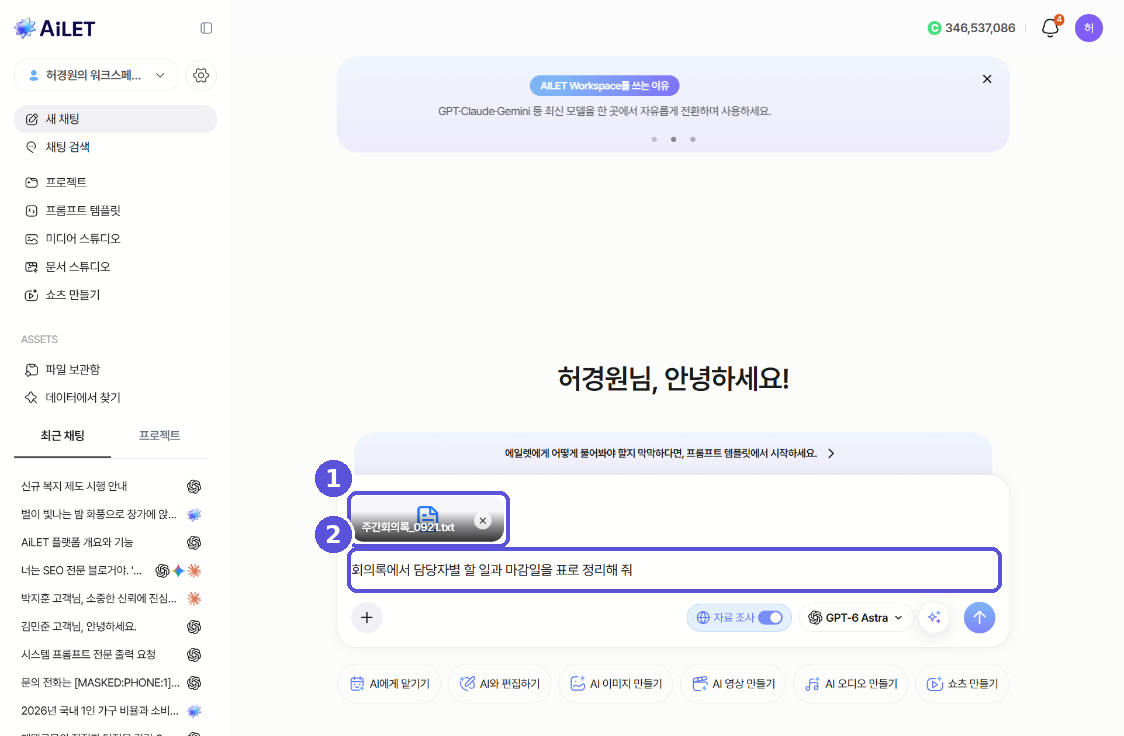Click AI 오디오 만들기 button
Image resolution: width=1124 pixels, height=736 pixels.
pyautogui.click(x=851, y=684)
